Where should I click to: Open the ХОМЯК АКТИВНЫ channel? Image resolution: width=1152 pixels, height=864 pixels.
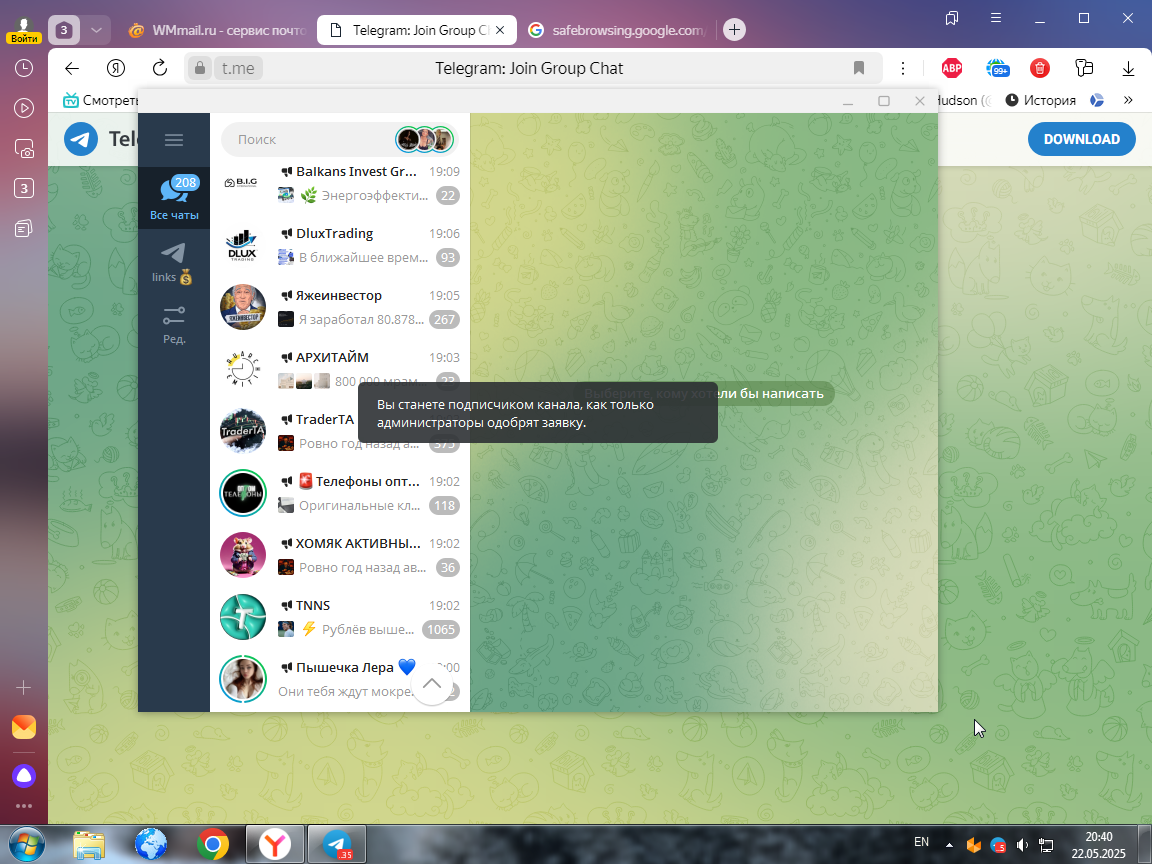(x=340, y=555)
